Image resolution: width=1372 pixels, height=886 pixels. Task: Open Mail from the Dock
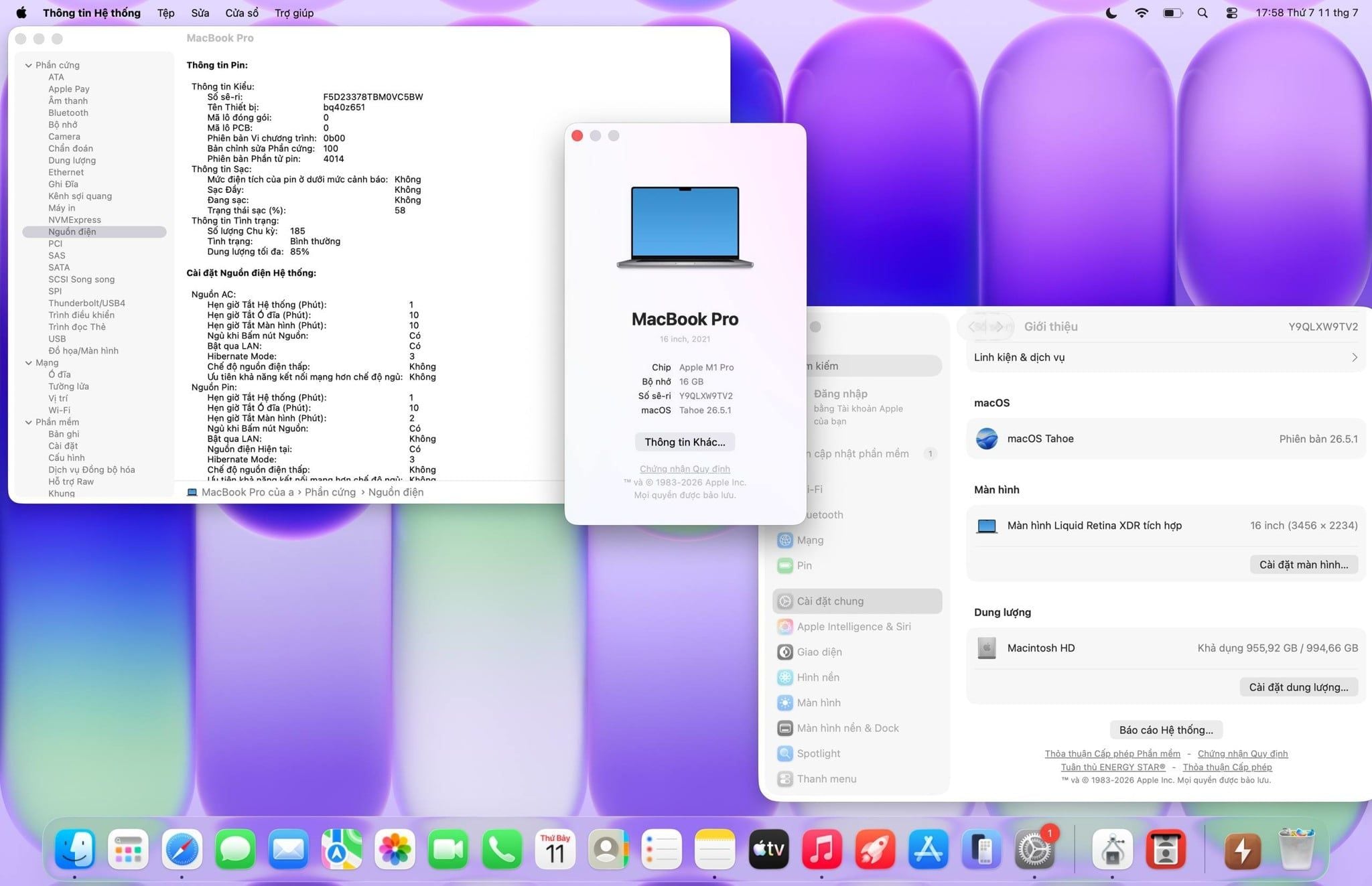pos(288,848)
